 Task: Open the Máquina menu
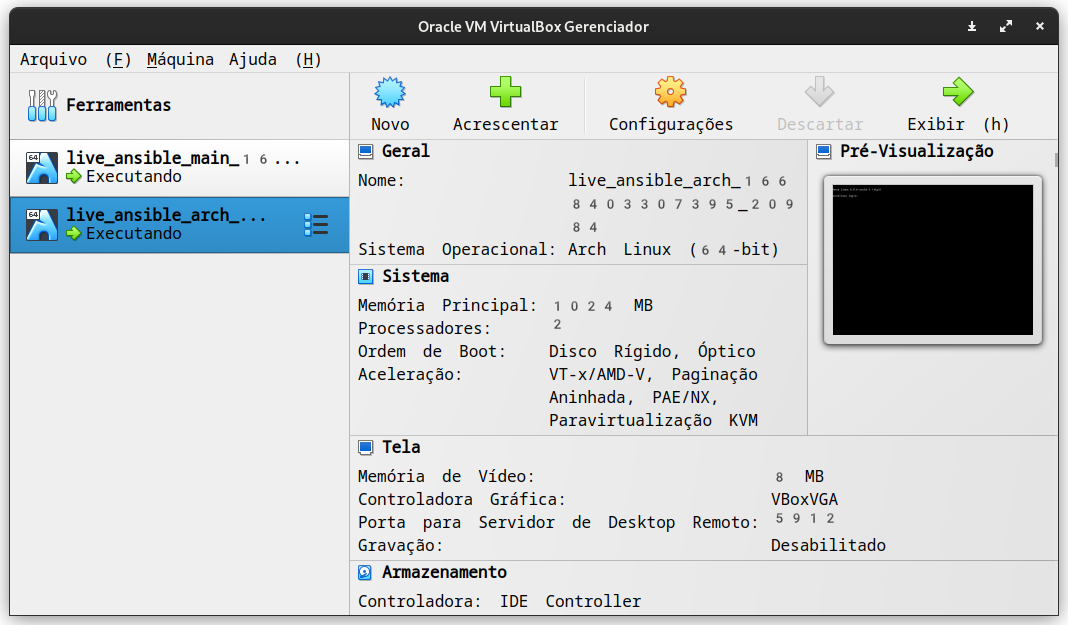180,59
